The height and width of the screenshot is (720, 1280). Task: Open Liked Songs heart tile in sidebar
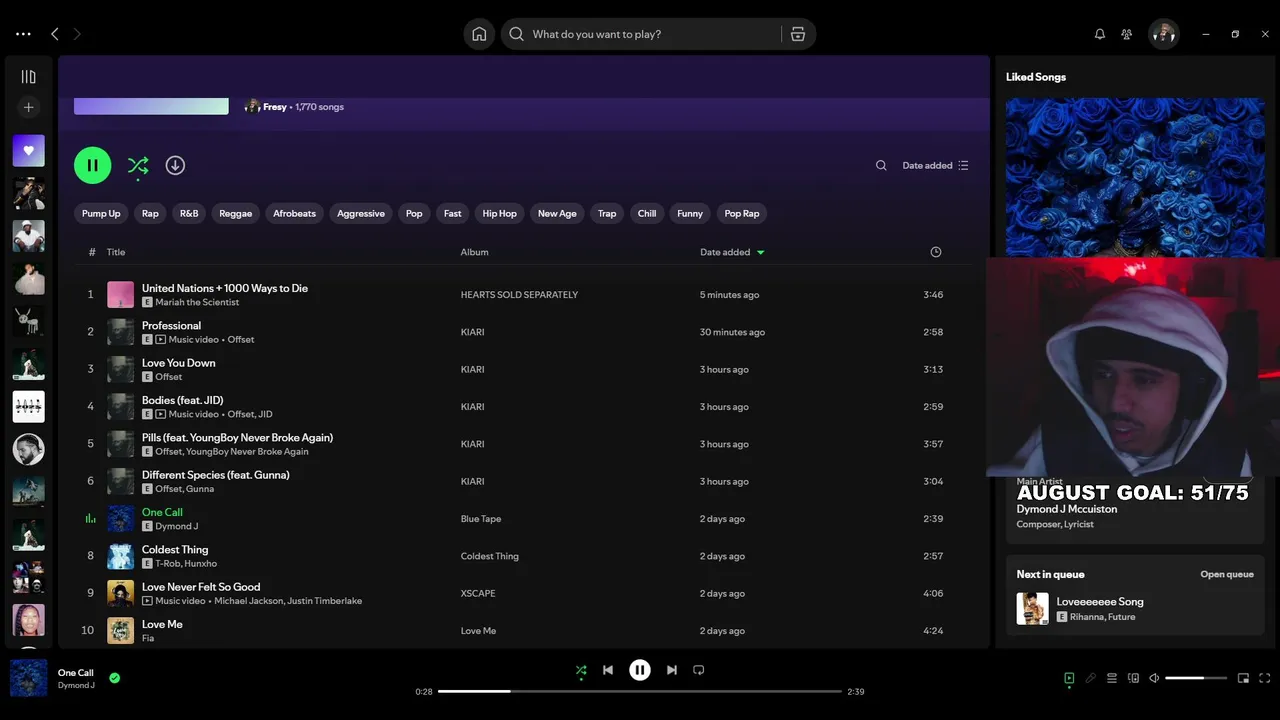pyautogui.click(x=28, y=151)
